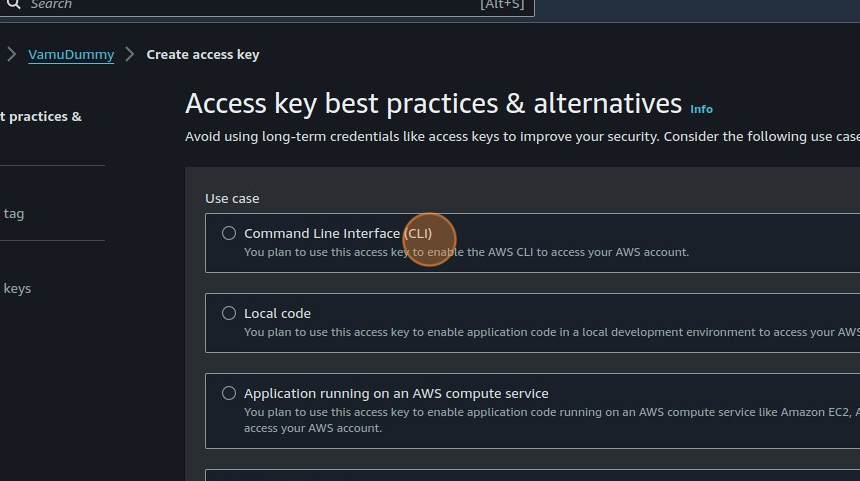The width and height of the screenshot is (860, 481).
Task: Click the search magnifier icon
Action: (x=13, y=5)
